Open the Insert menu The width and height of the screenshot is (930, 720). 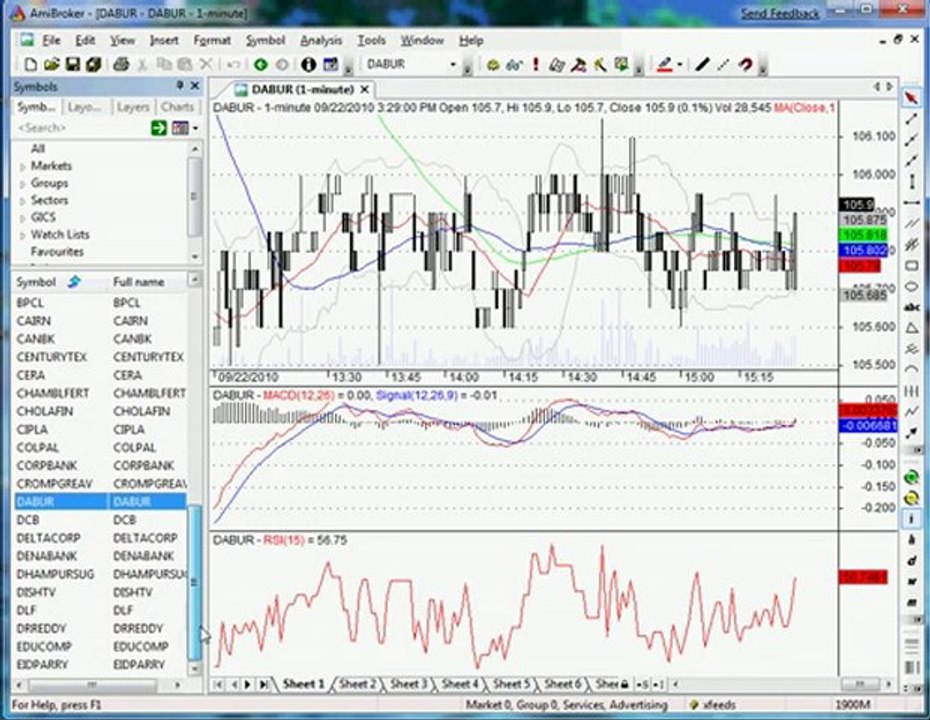[164, 40]
